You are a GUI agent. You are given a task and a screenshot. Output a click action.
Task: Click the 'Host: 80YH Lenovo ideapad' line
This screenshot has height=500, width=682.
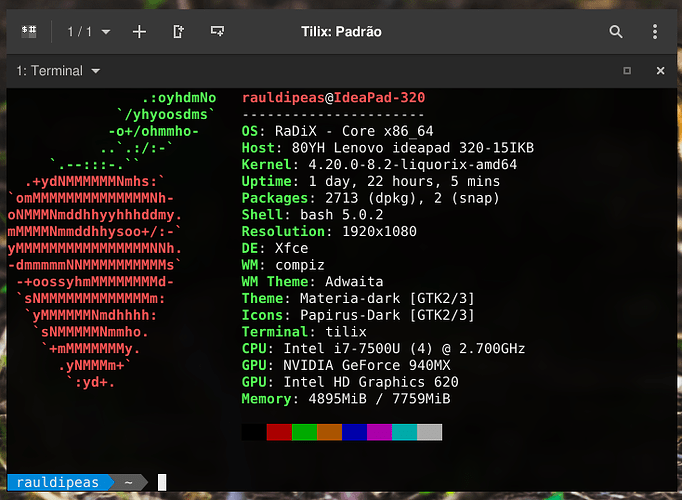pos(388,148)
